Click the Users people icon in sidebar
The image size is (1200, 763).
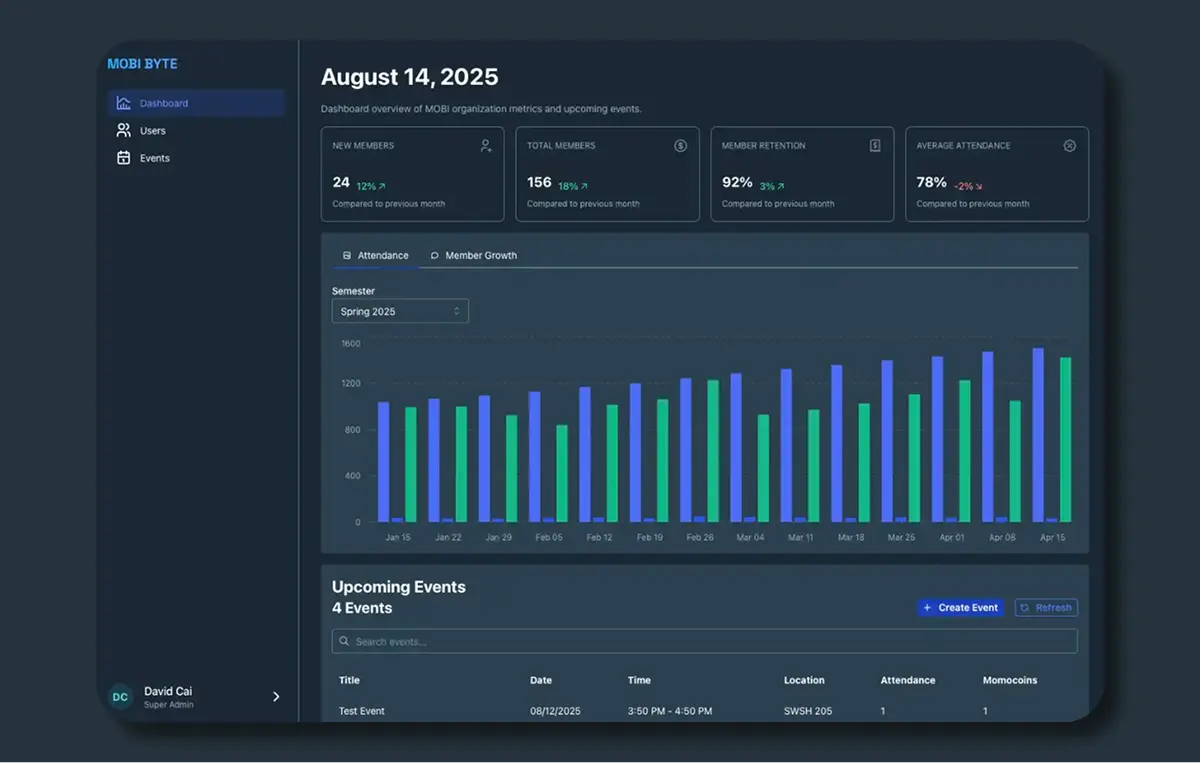123,130
